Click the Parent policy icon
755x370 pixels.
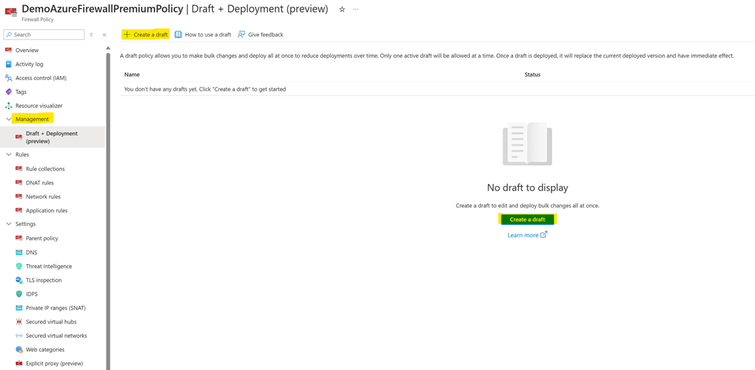(x=19, y=238)
